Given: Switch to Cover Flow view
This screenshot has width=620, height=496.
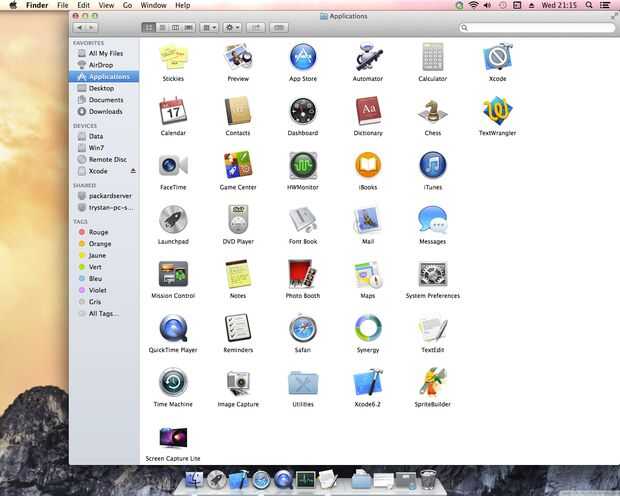Looking at the screenshot, I should (x=189, y=27).
